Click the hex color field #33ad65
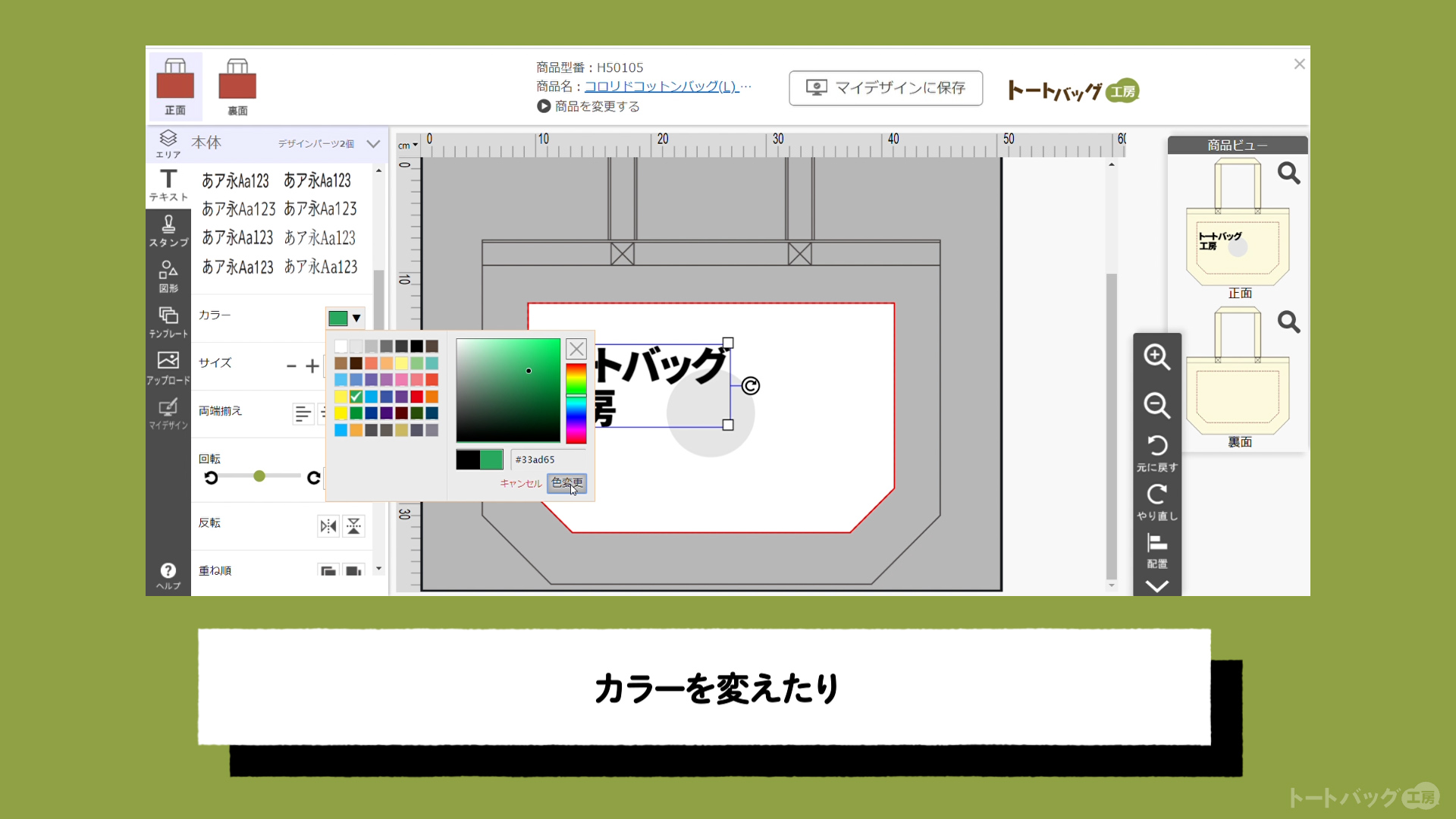This screenshot has height=819, width=1456. (x=548, y=460)
